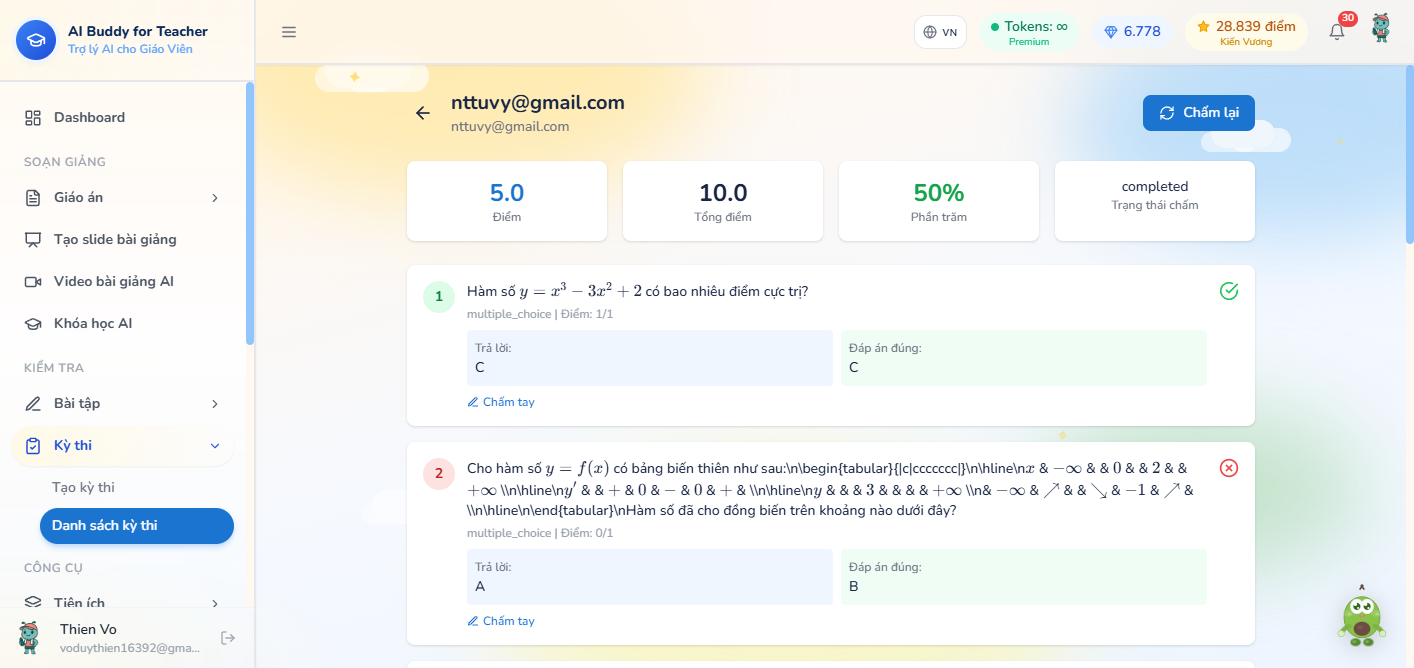Click the AI Buddy graduation cap logo
The height and width of the screenshot is (668, 1414).
pyautogui.click(x=36, y=40)
